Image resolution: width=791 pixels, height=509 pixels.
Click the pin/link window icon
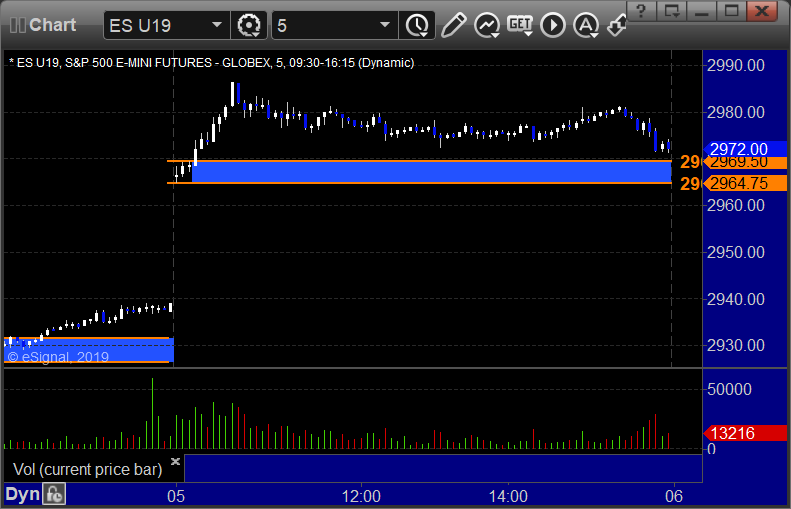click(x=616, y=25)
